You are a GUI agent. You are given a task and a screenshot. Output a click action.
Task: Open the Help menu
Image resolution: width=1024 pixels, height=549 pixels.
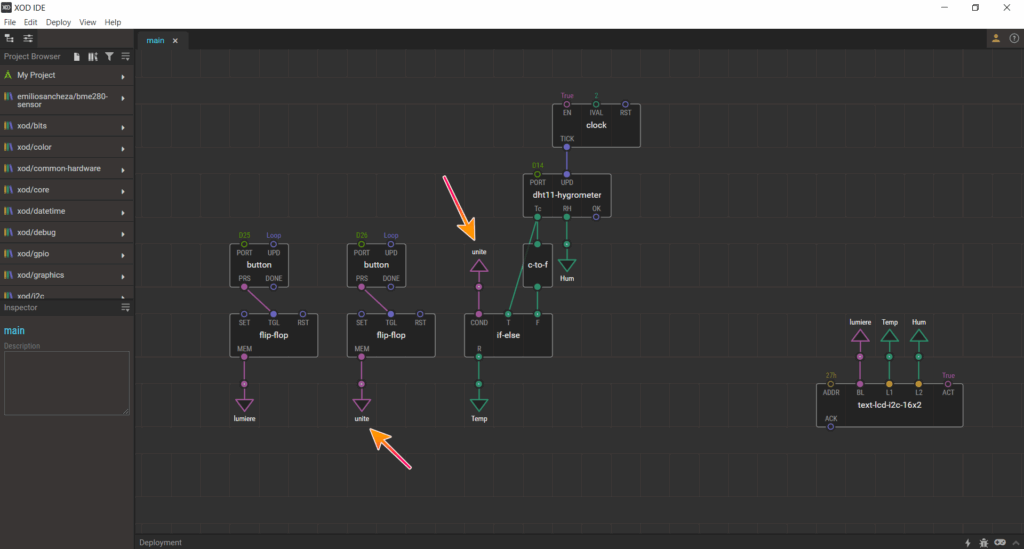point(113,22)
